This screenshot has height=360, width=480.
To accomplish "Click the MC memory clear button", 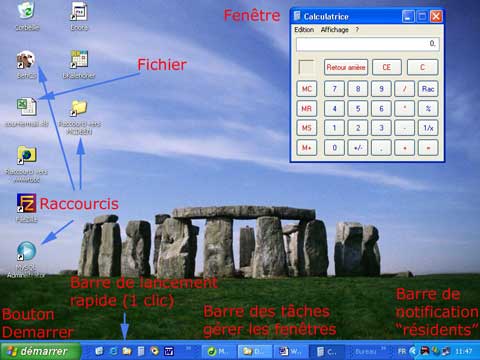I will point(307,89).
